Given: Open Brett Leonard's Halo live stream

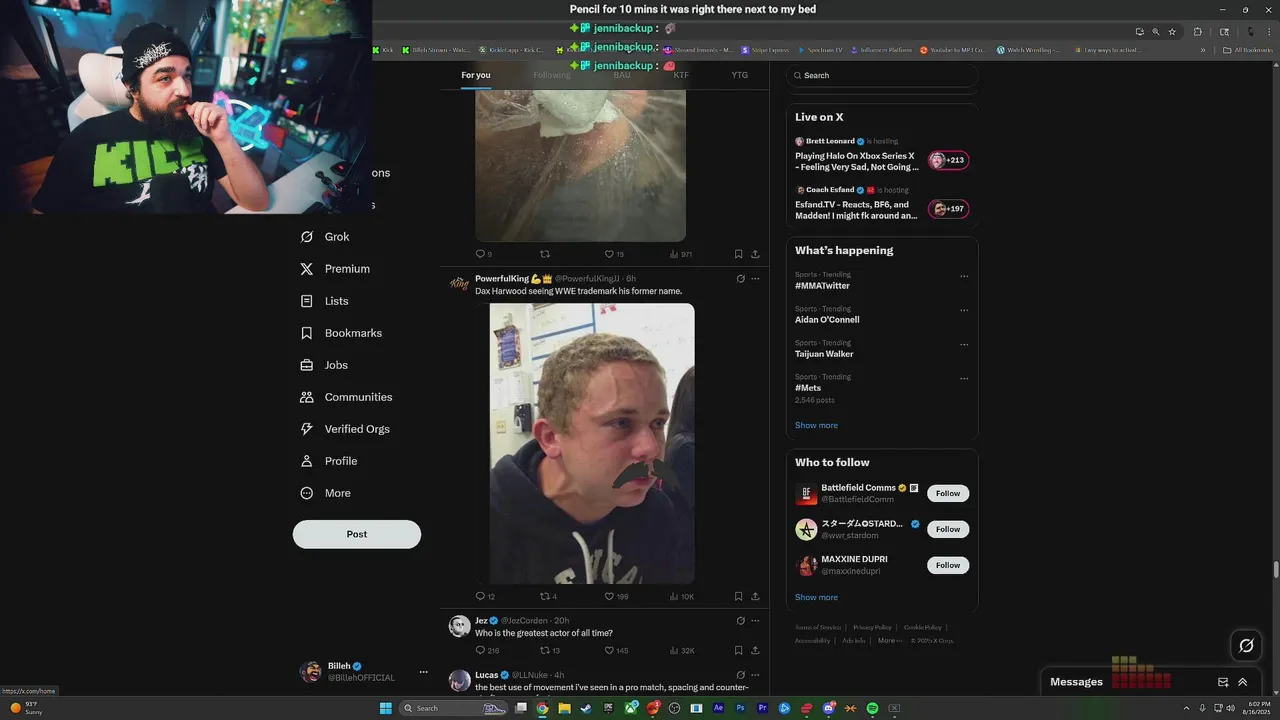Looking at the screenshot, I should point(882,155).
